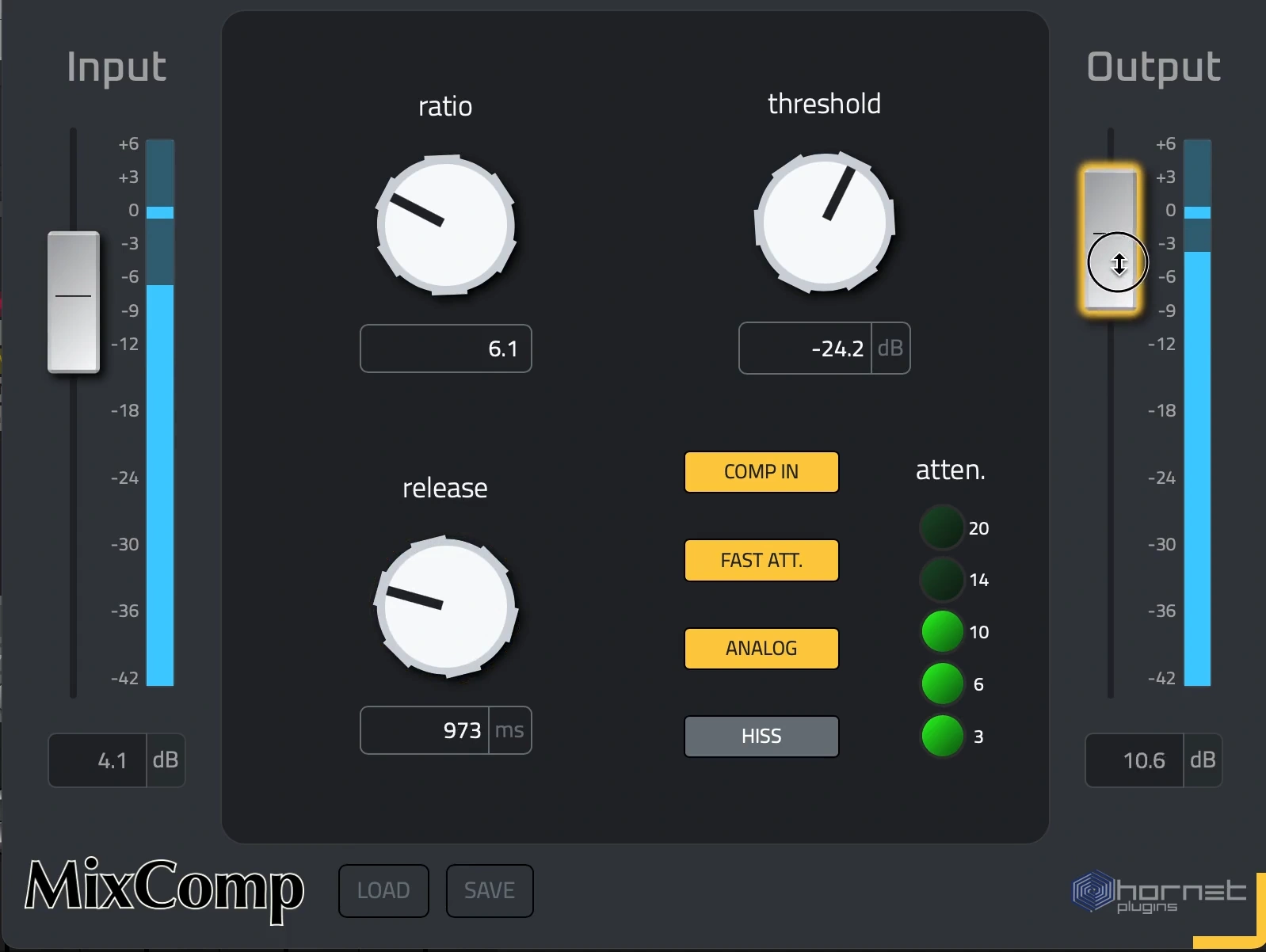Click the ms unit next to 973
This screenshot has height=952, width=1266.
tap(509, 730)
